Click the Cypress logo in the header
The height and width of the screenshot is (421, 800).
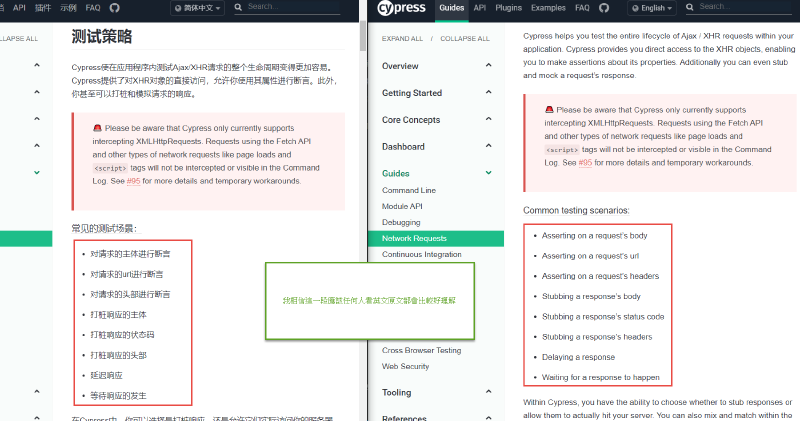(x=402, y=8)
